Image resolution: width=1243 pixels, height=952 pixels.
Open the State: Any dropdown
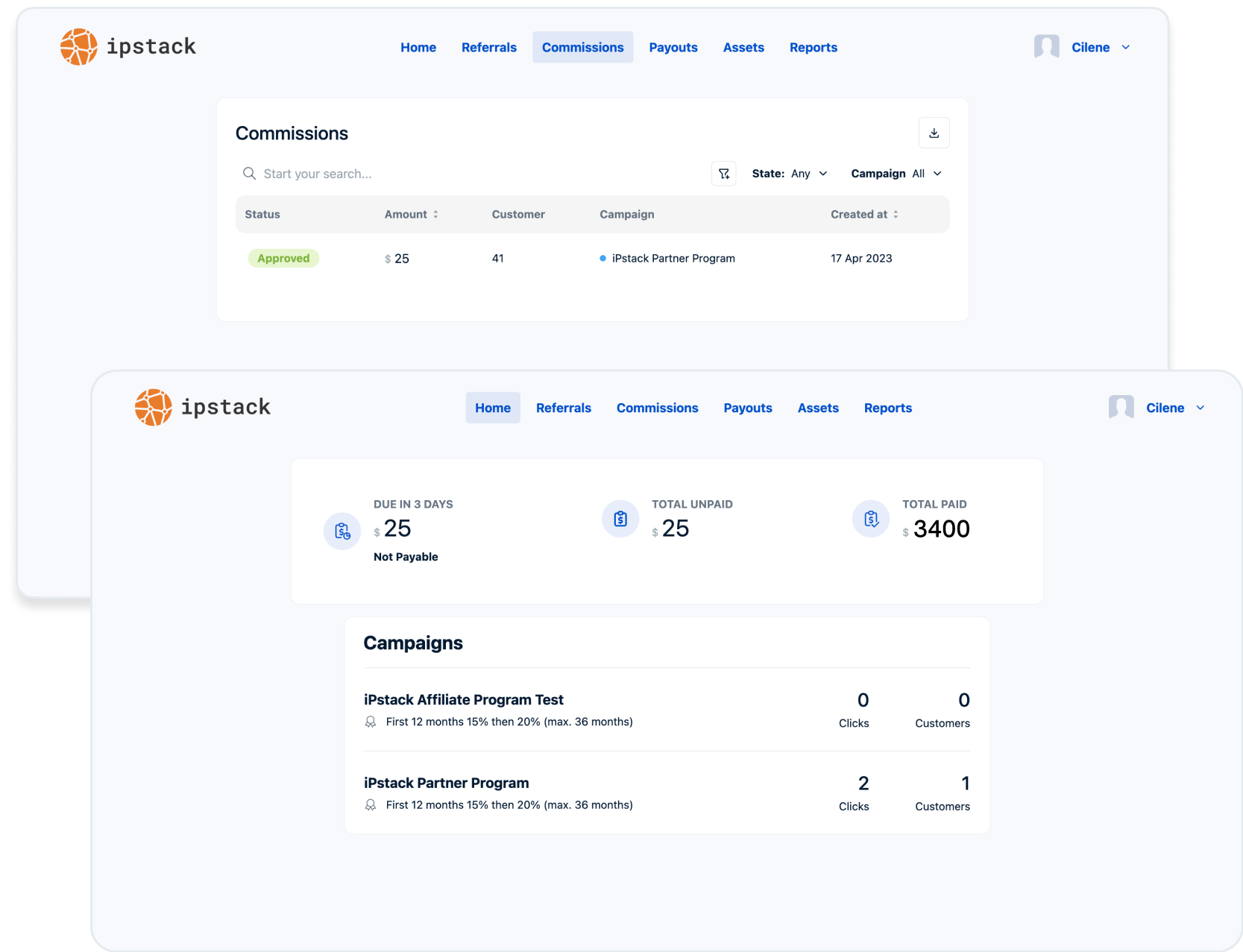pyautogui.click(x=790, y=174)
